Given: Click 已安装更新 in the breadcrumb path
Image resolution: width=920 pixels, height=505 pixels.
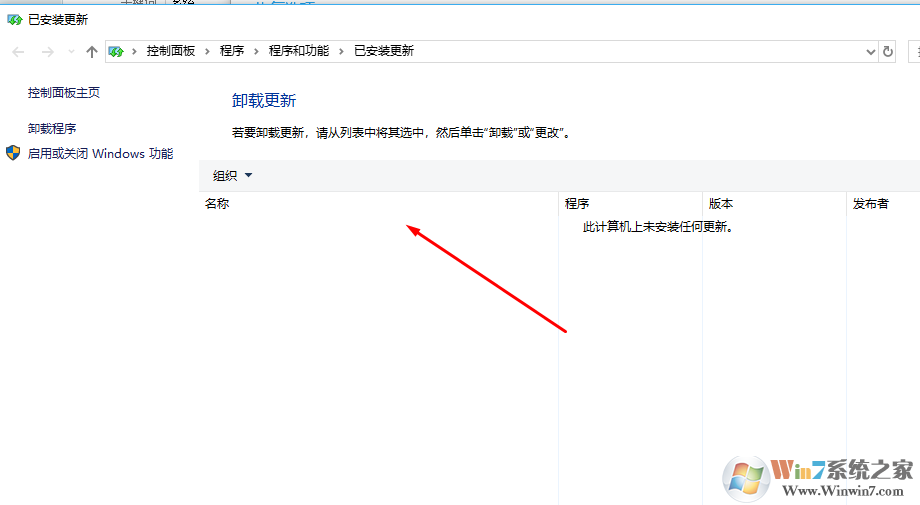Looking at the screenshot, I should 384,51.
